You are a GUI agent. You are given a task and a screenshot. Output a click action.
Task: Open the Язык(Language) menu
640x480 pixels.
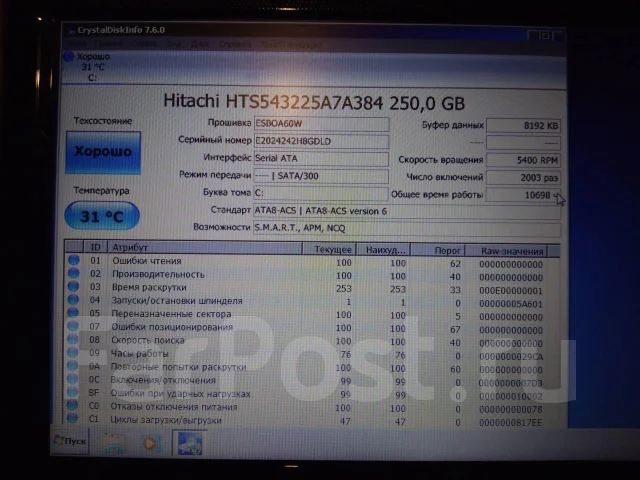[x=291, y=44]
